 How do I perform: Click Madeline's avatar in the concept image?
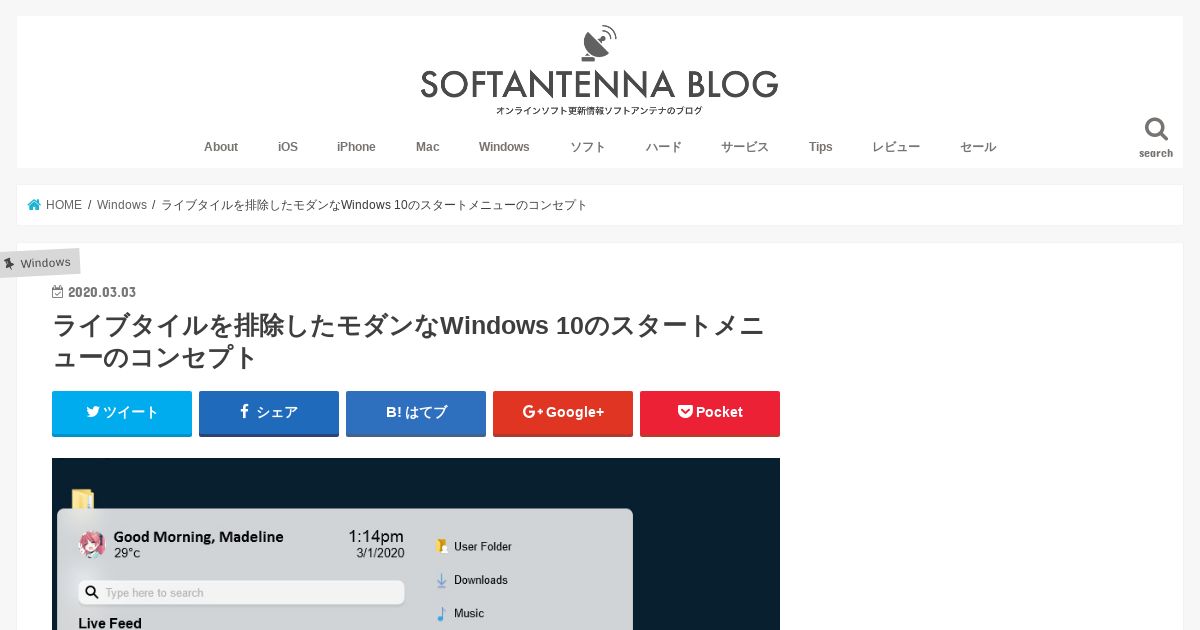(92, 544)
